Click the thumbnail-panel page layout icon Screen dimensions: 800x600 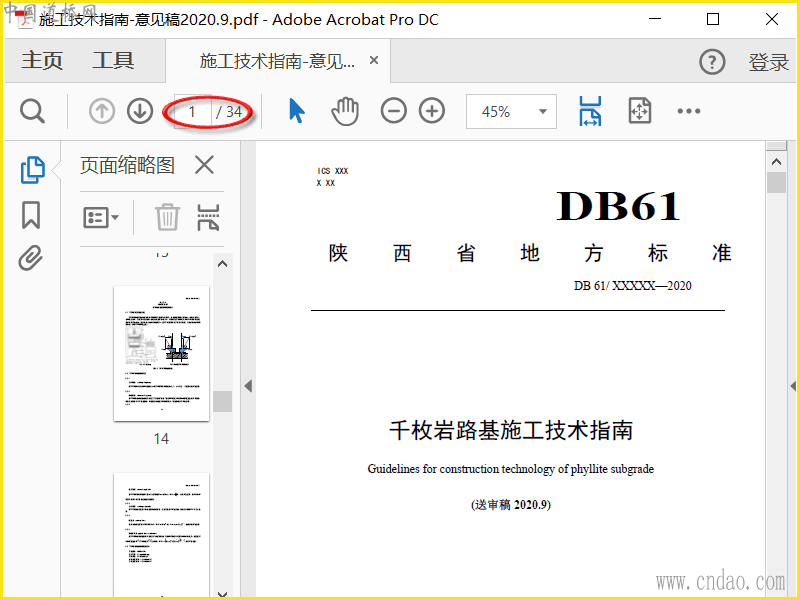208,217
